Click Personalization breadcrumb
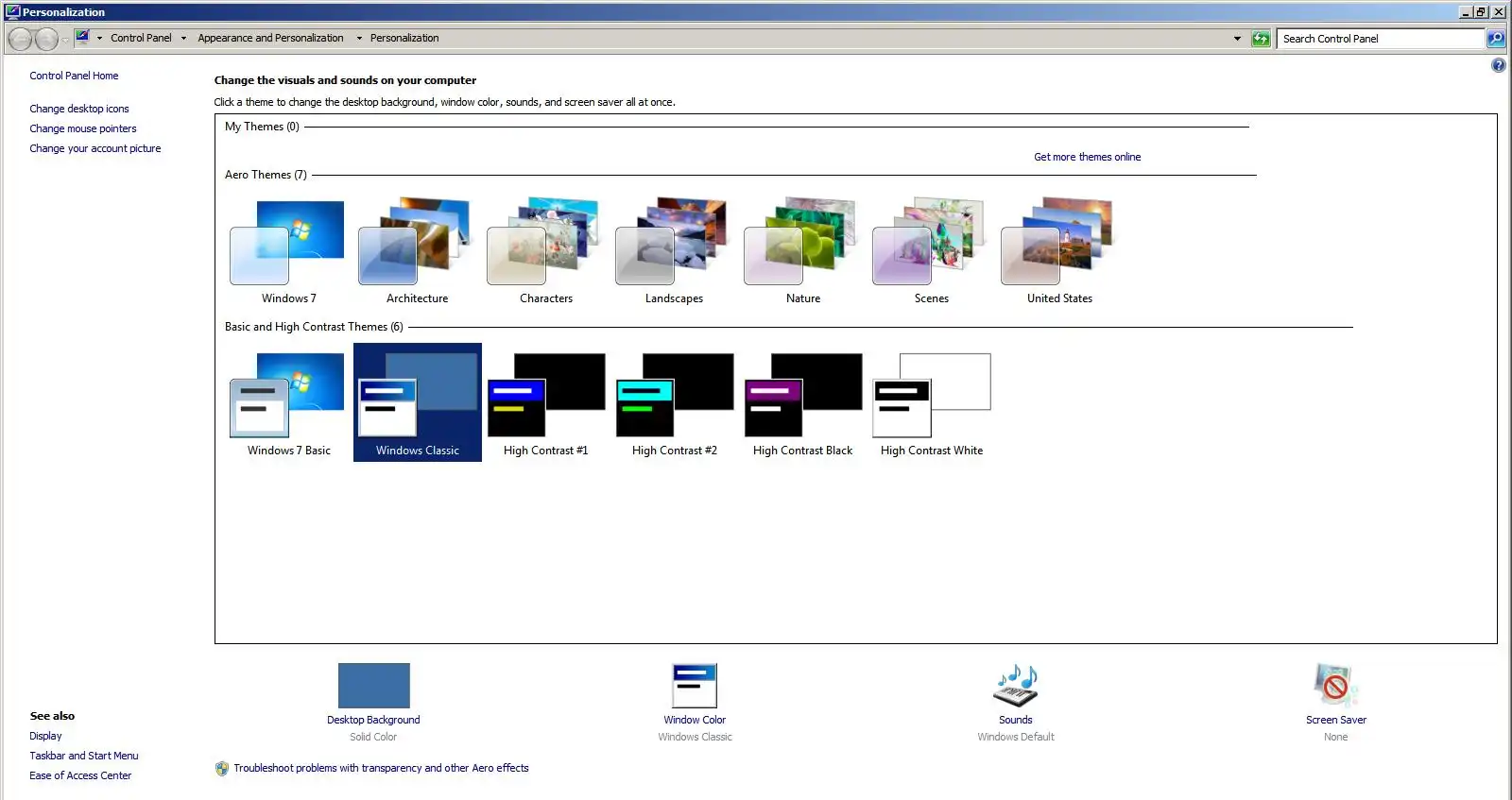The width and height of the screenshot is (1512, 800). pos(404,39)
